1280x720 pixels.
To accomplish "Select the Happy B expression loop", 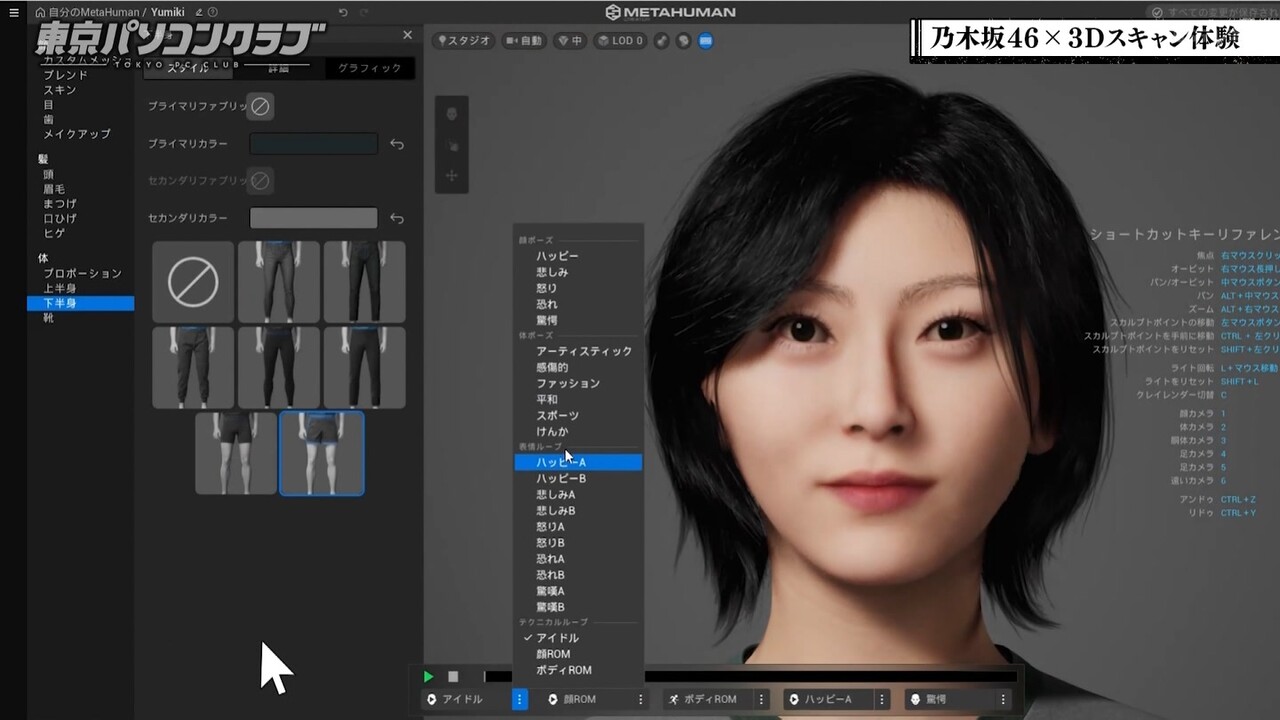I will click(x=560, y=479).
